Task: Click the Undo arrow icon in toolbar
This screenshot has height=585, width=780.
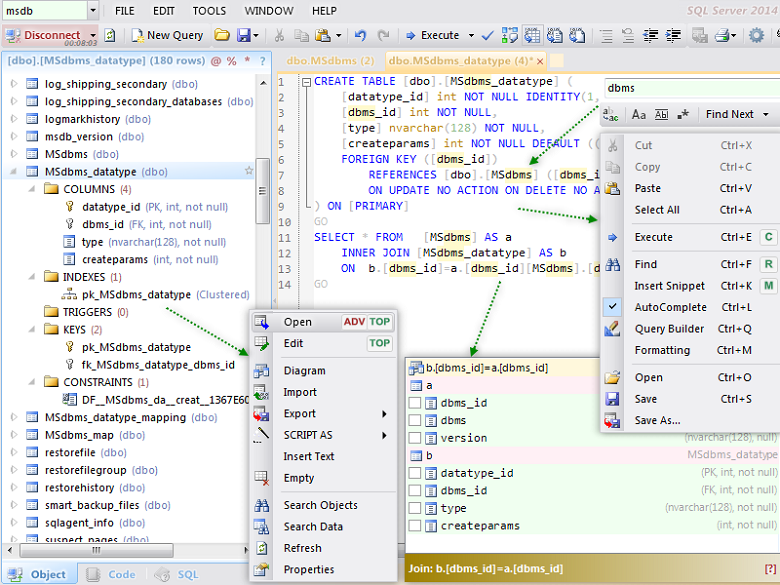Action: (x=360, y=36)
